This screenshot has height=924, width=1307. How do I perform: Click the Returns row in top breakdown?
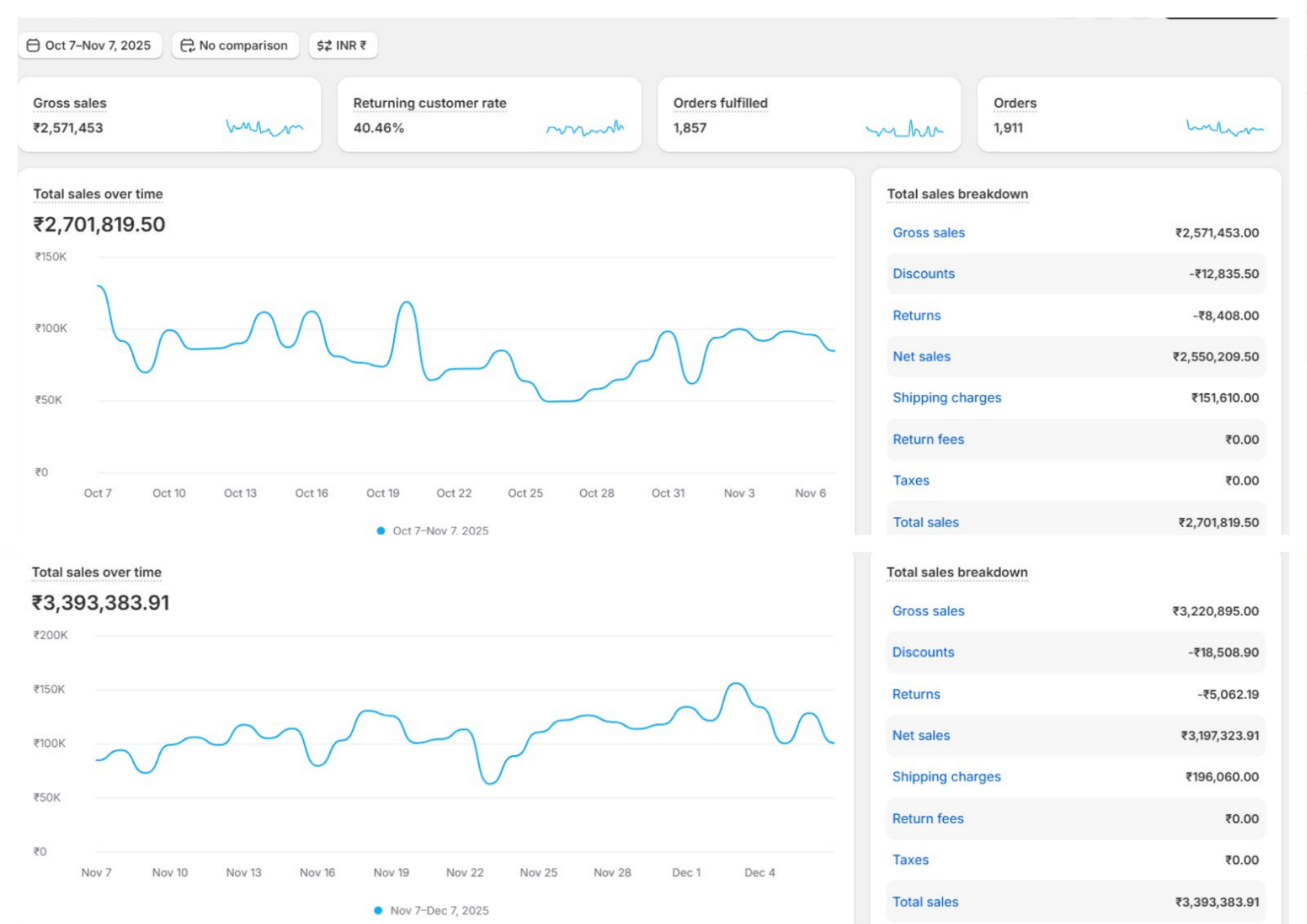(917, 315)
